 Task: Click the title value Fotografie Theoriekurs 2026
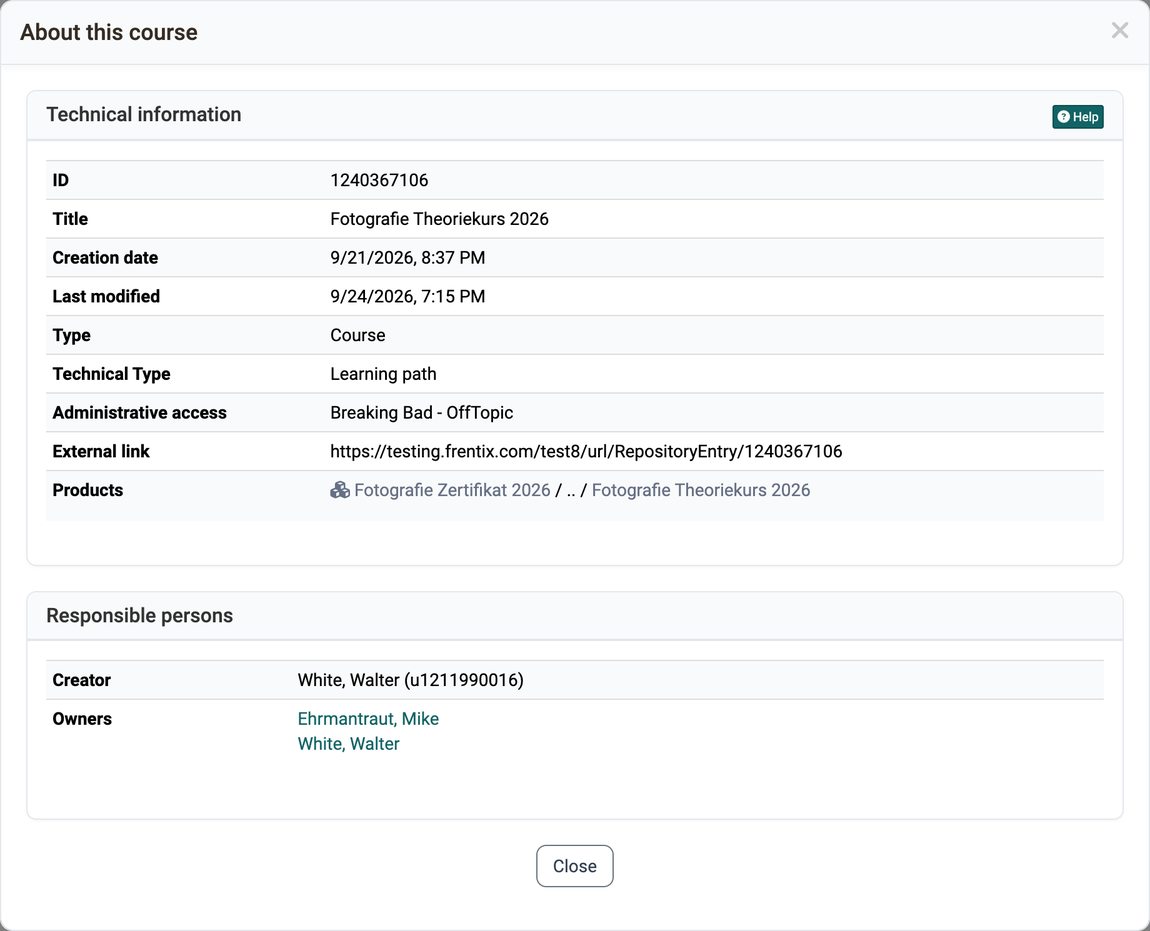(439, 219)
